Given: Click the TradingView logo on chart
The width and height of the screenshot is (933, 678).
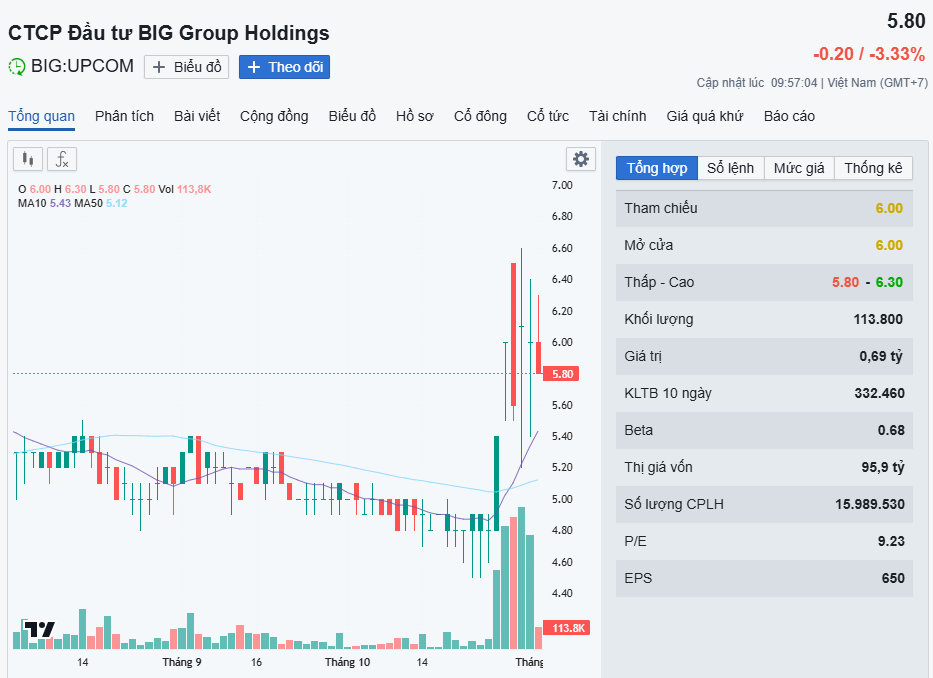Looking at the screenshot, I should [40, 630].
